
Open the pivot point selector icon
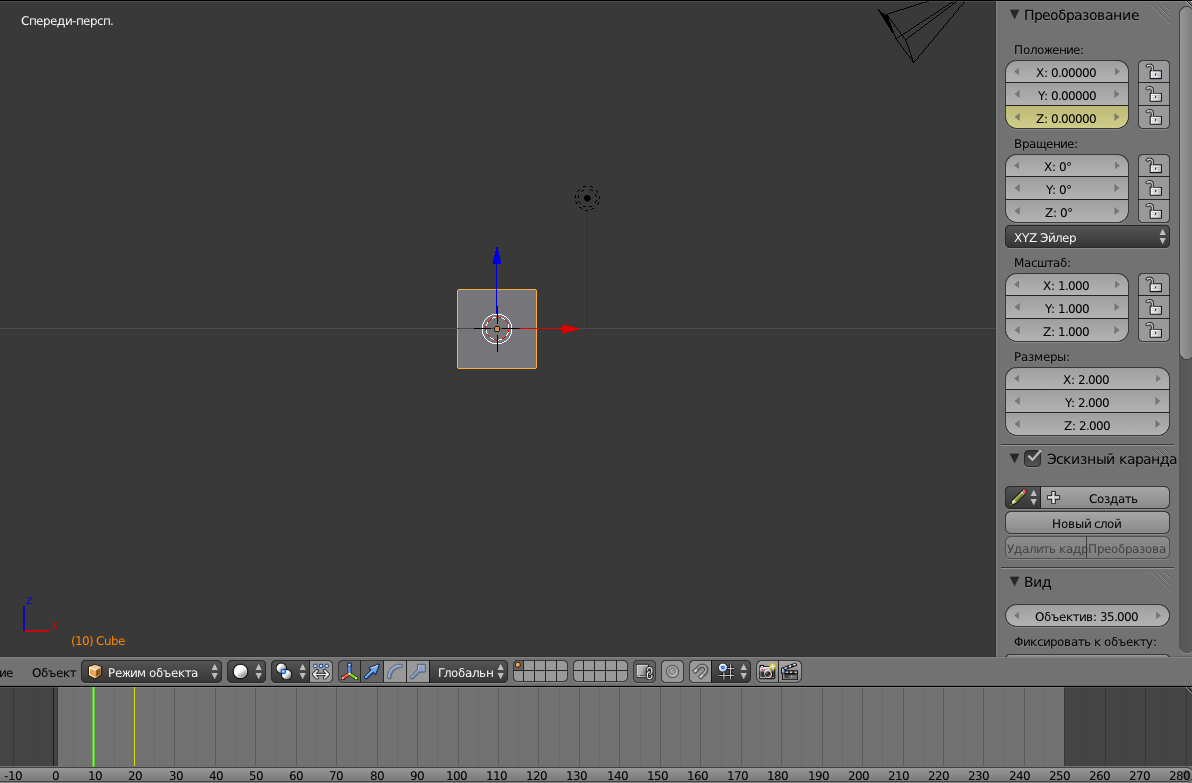[x=284, y=672]
